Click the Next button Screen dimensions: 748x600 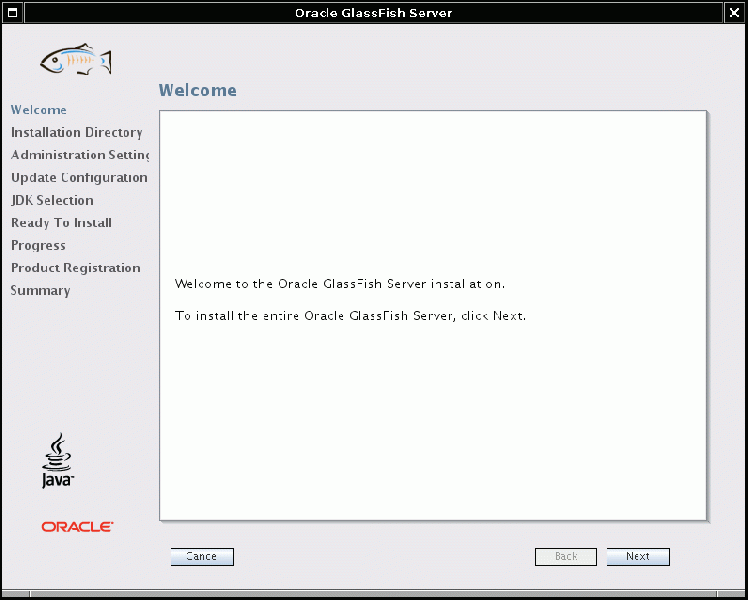pos(638,557)
